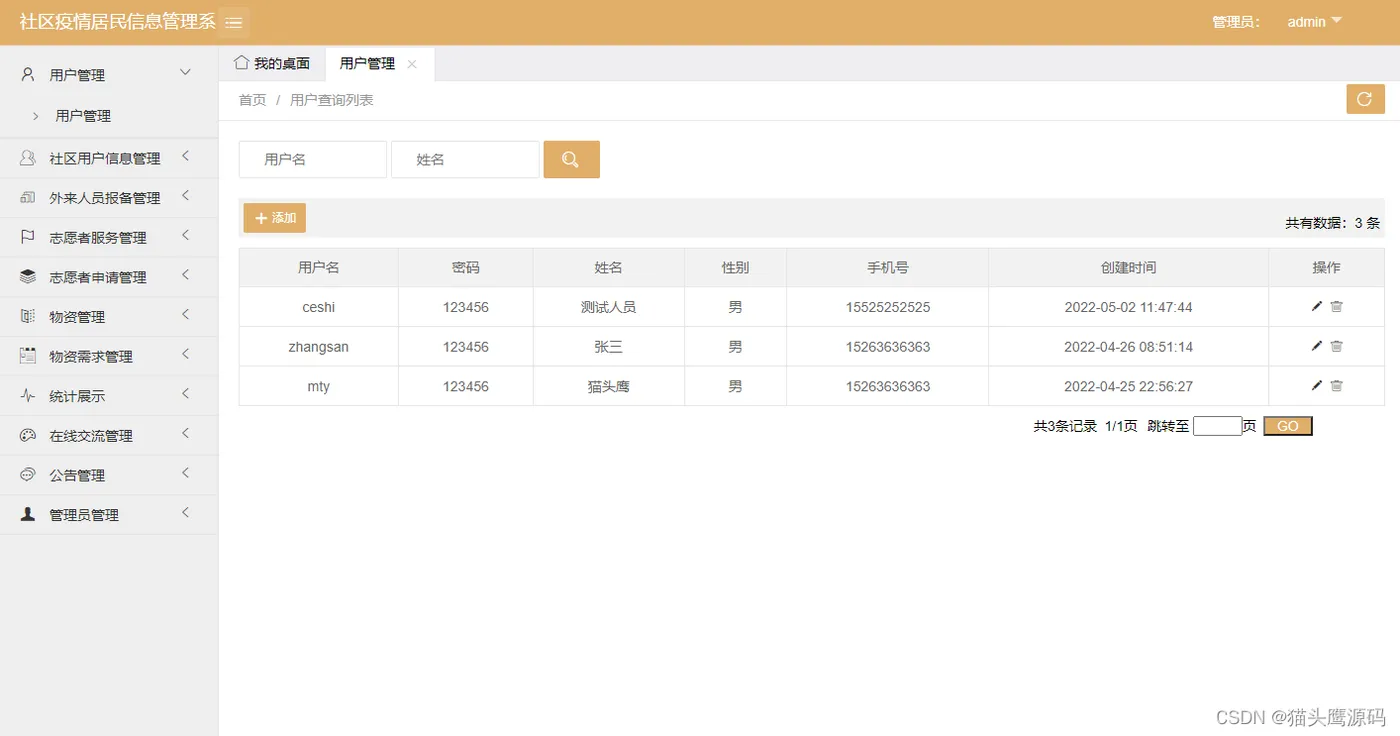Click phone number 15525252525
Screen dimensions: 1400x736
(888, 307)
